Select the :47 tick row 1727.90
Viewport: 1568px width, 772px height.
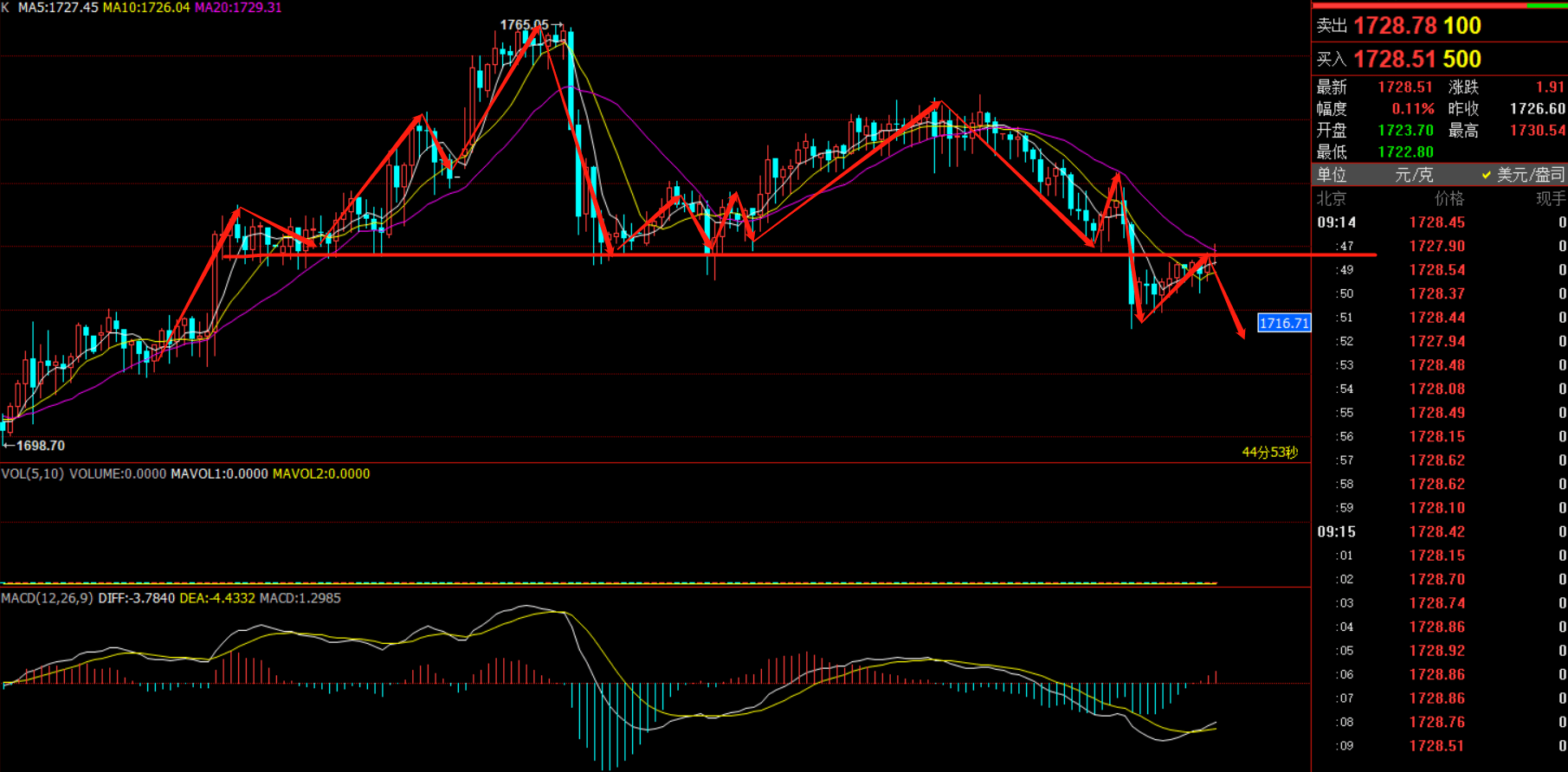pos(1441,246)
